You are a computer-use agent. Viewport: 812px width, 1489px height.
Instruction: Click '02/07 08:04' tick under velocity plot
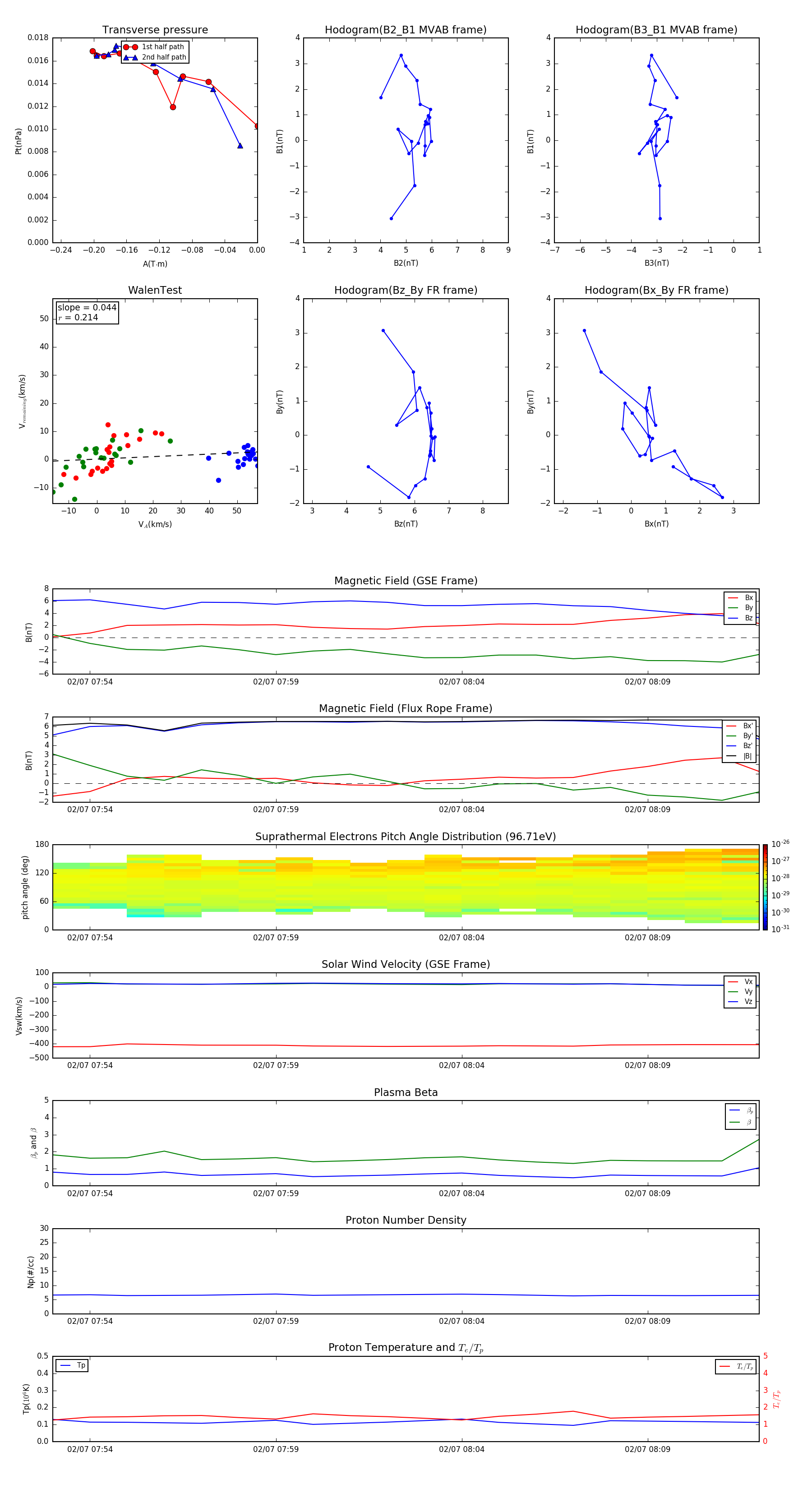[x=461, y=1065]
